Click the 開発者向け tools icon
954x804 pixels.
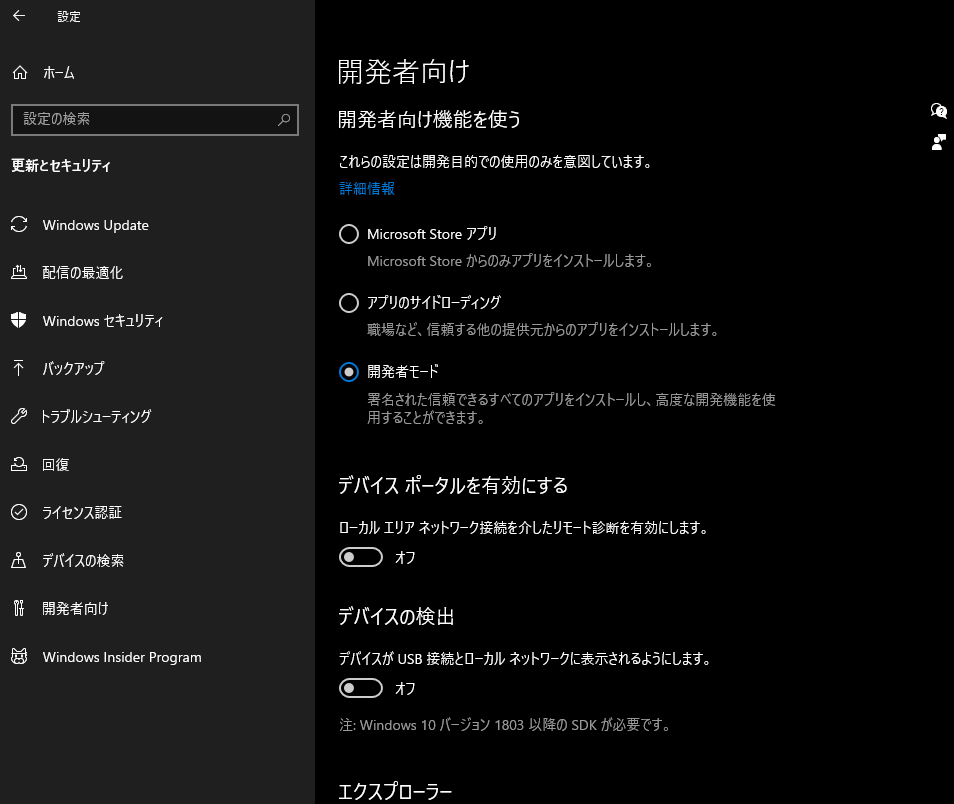pyautogui.click(x=19, y=608)
